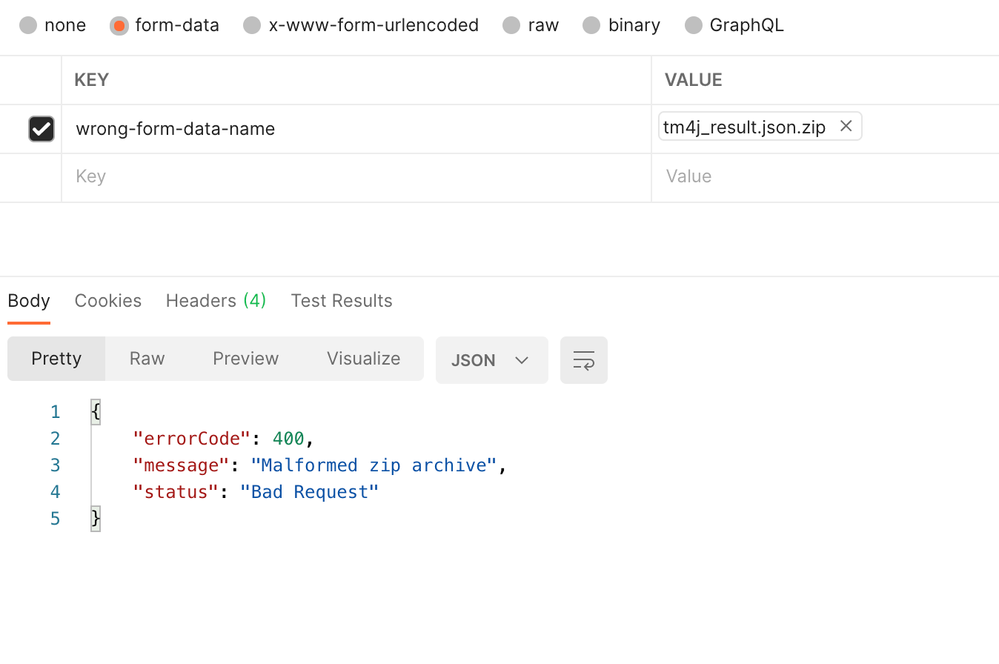Uncheck the wrong-form-data-name row checkbox
Viewport: 999px width, 664px height.
(41, 129)
